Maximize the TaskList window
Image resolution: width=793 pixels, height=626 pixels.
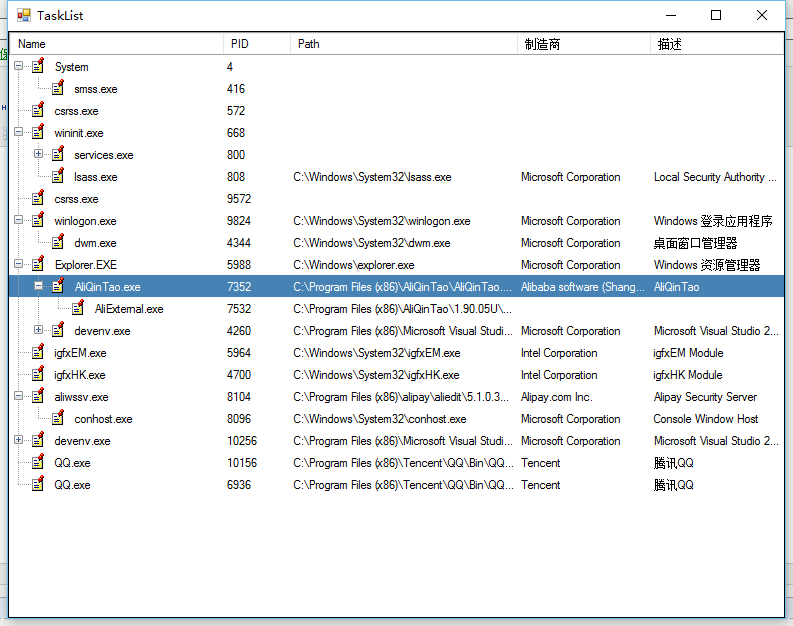click(x=716, y=15)
